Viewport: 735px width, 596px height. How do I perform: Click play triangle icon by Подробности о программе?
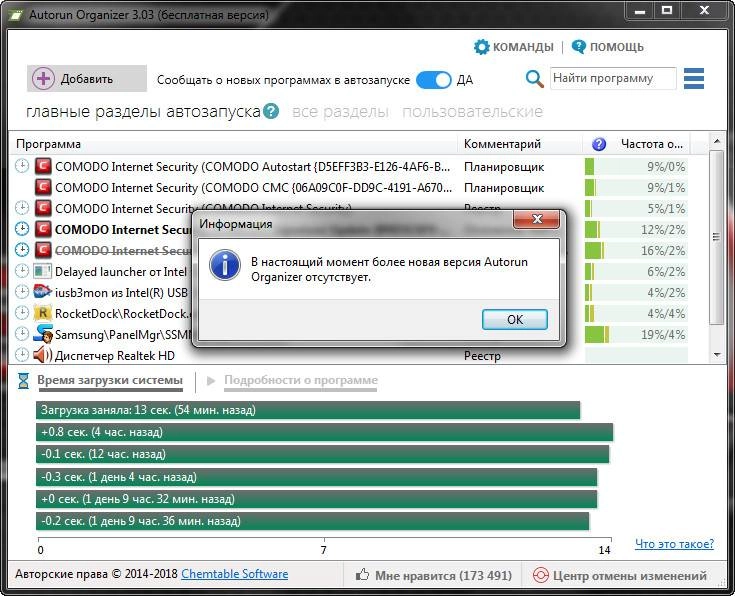pyautogui.click(x=211, y=381)
